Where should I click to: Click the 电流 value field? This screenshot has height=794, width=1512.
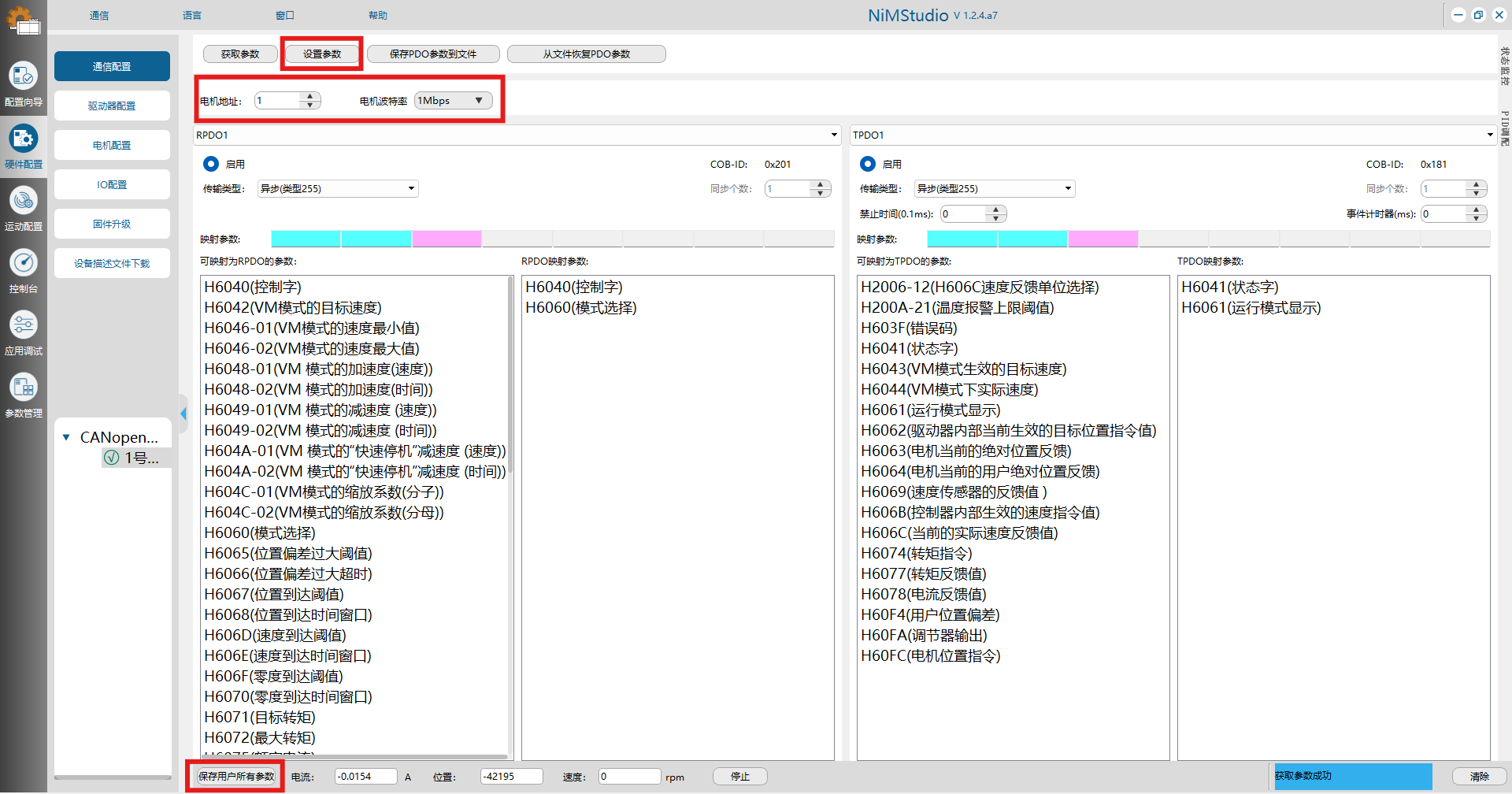tap(366, 777)
